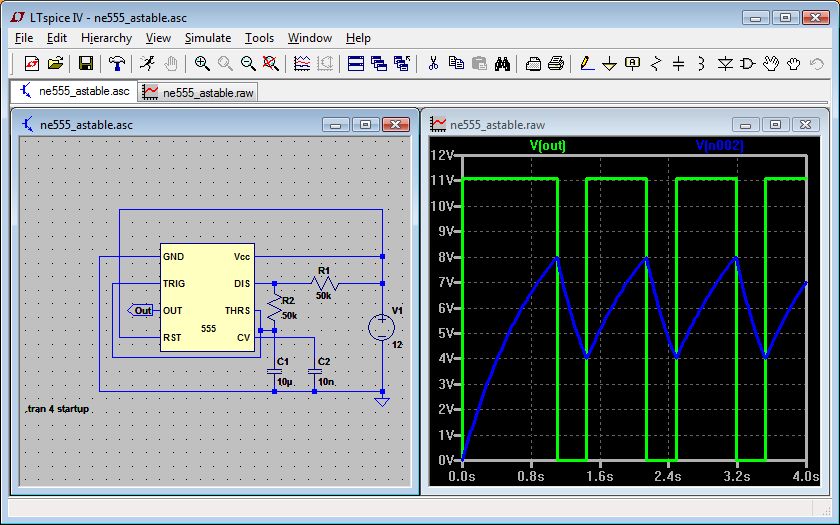Select the Label Net tool

click(633, 64)
